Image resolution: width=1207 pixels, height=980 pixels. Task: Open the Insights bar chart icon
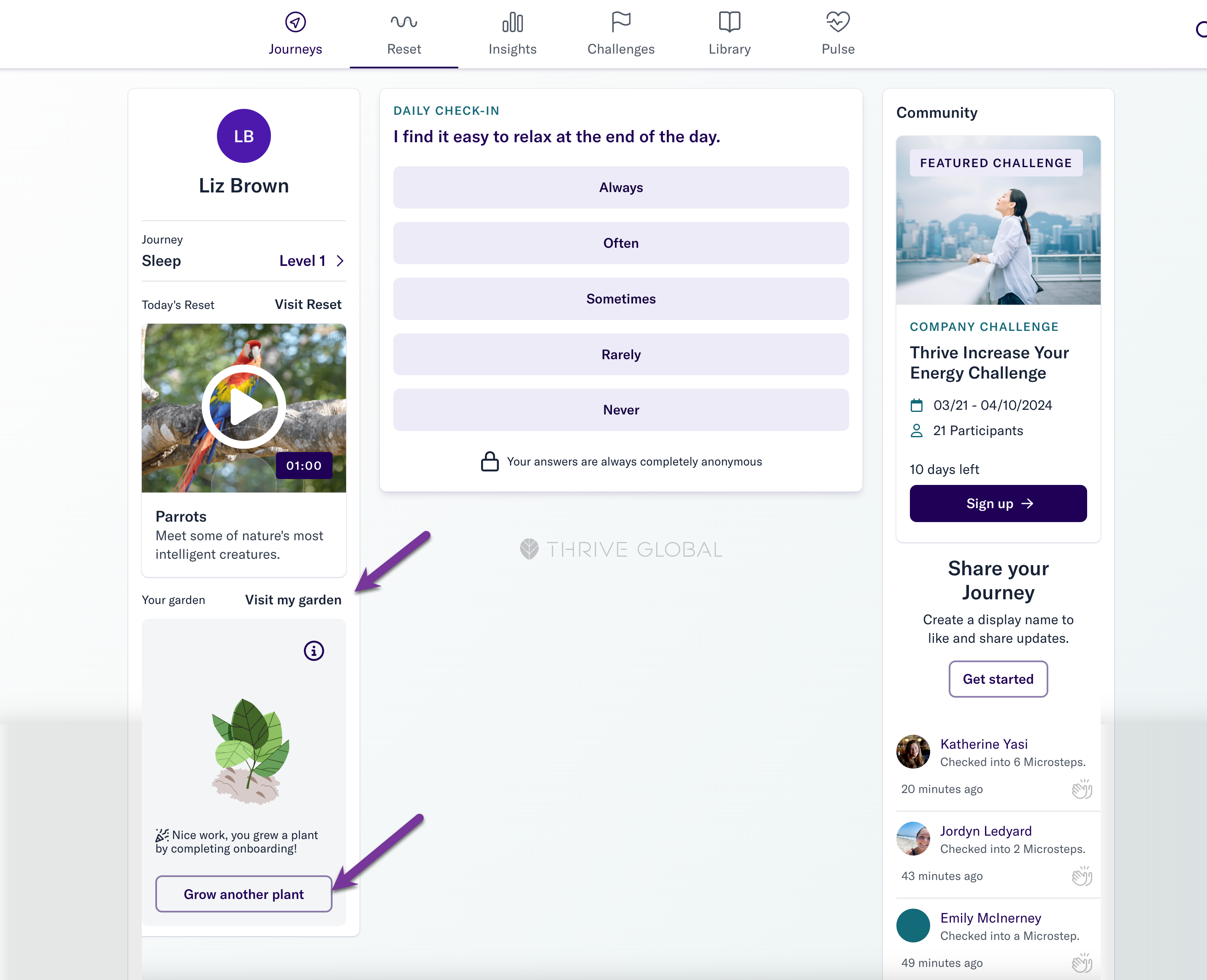pyautogui.click(x=513, y=22)
